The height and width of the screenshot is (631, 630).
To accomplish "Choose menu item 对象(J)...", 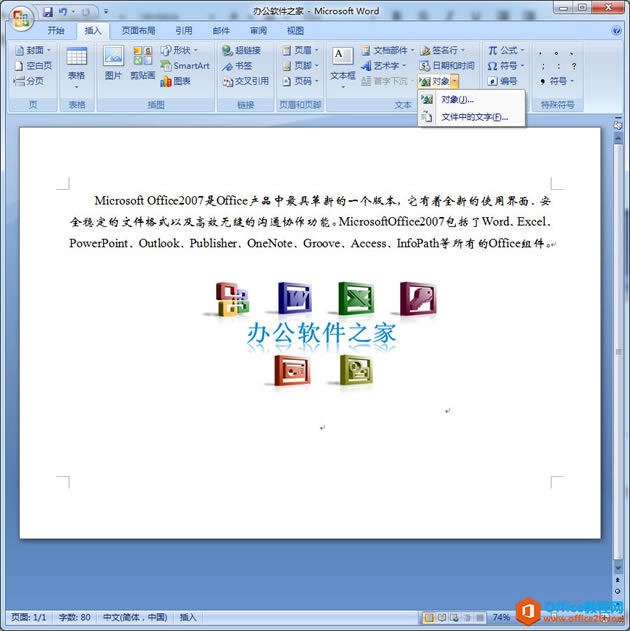I will pos(471,99).
